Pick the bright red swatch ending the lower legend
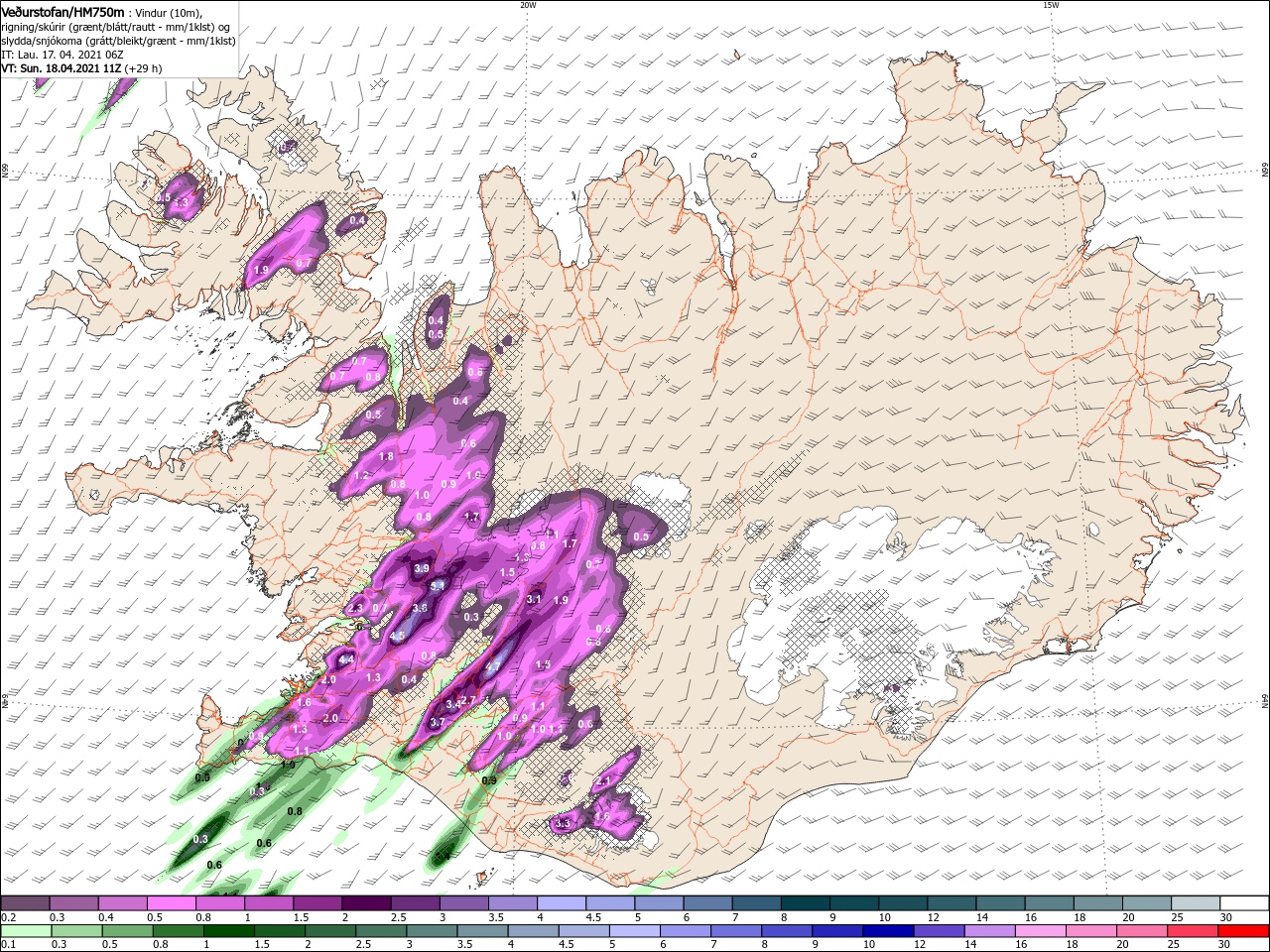The width and height of the screenshot is (1270, 952). 1243,931
